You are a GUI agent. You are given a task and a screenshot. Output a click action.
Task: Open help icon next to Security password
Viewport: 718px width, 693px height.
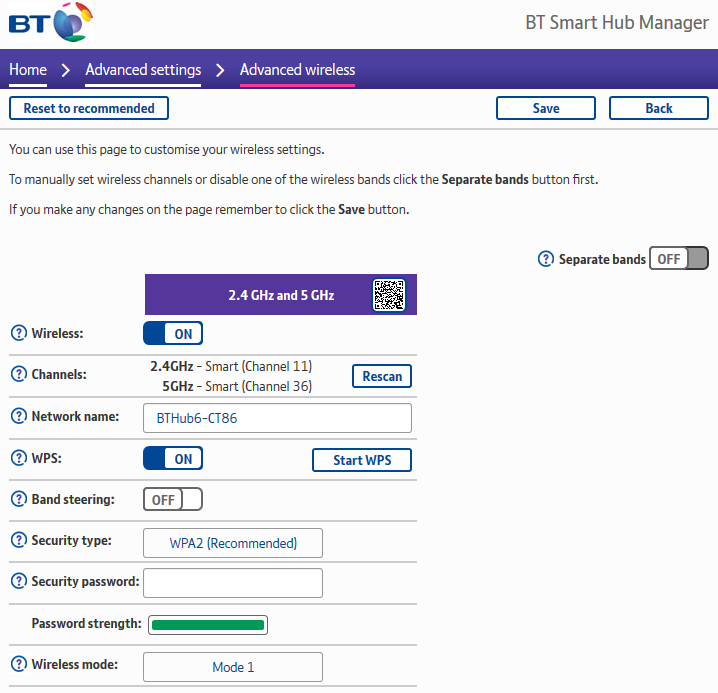click(19, 581)
